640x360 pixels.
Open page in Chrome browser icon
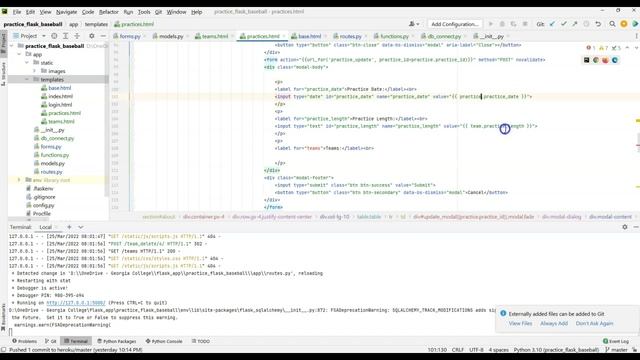pyautogui.click(x=596, y=60)
